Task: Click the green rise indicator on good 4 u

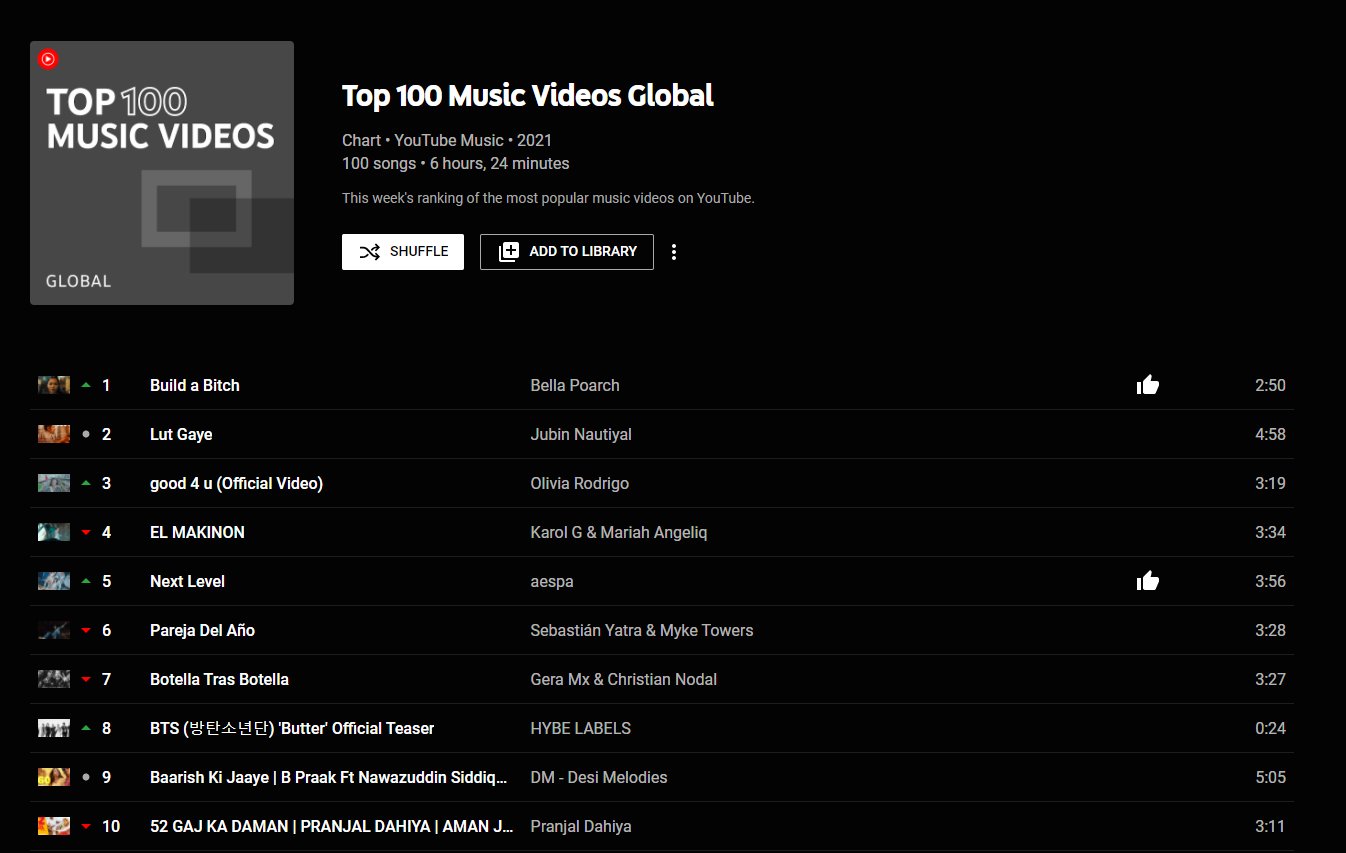Action: click(86, 482)
